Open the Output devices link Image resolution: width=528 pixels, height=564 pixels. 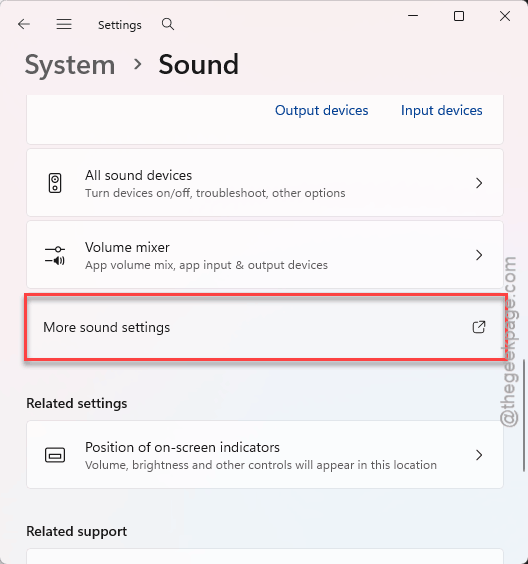click(322, 110)
